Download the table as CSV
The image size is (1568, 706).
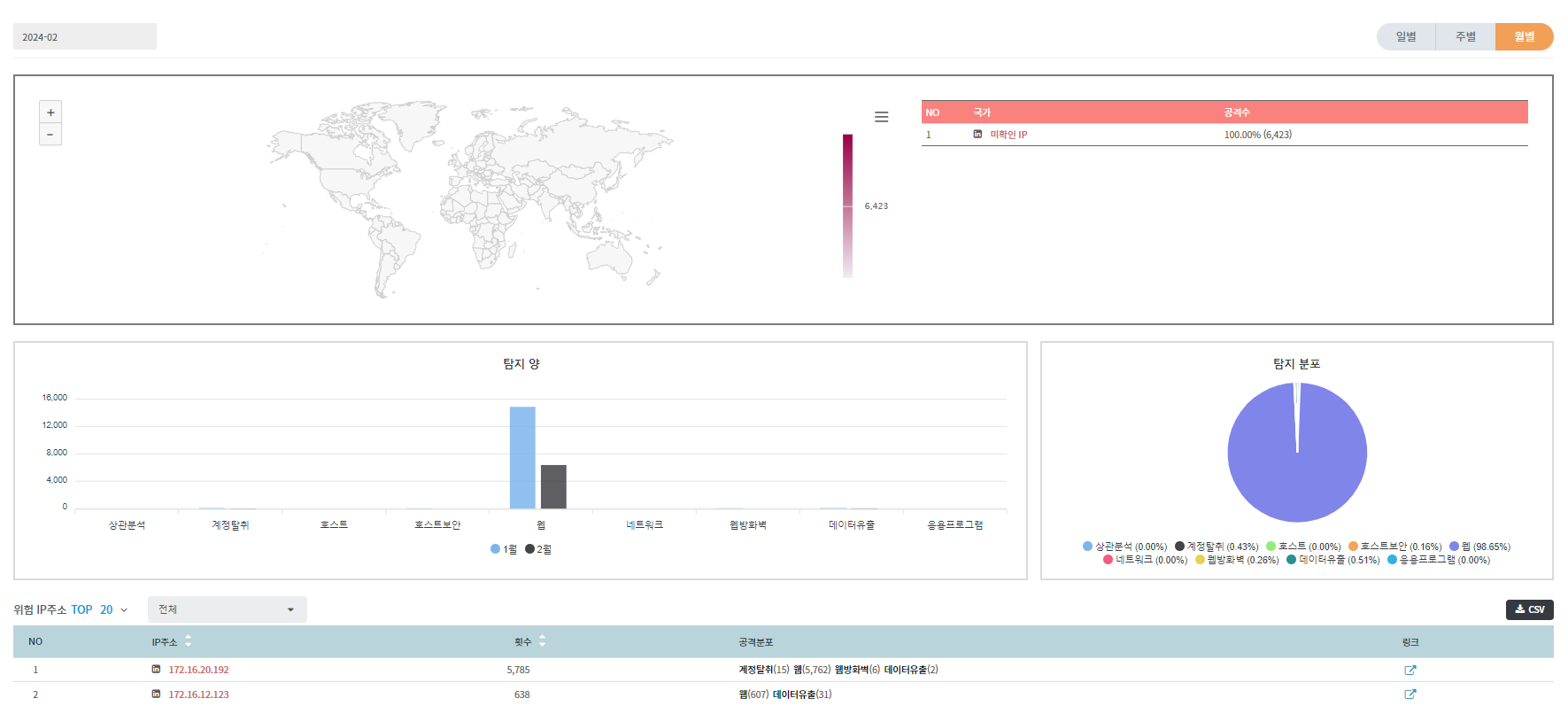pyautogui.click(x=1529, y=609)
